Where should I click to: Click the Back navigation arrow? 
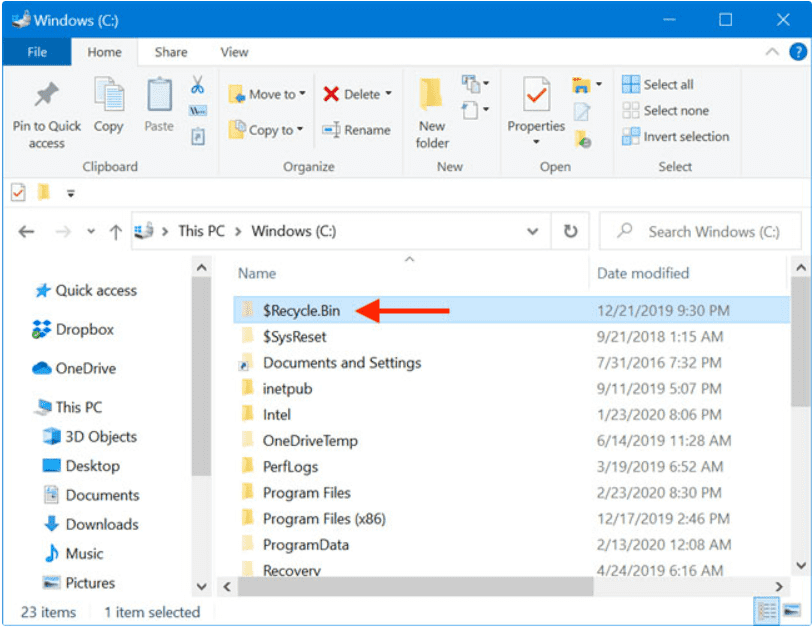pos(26,231)
